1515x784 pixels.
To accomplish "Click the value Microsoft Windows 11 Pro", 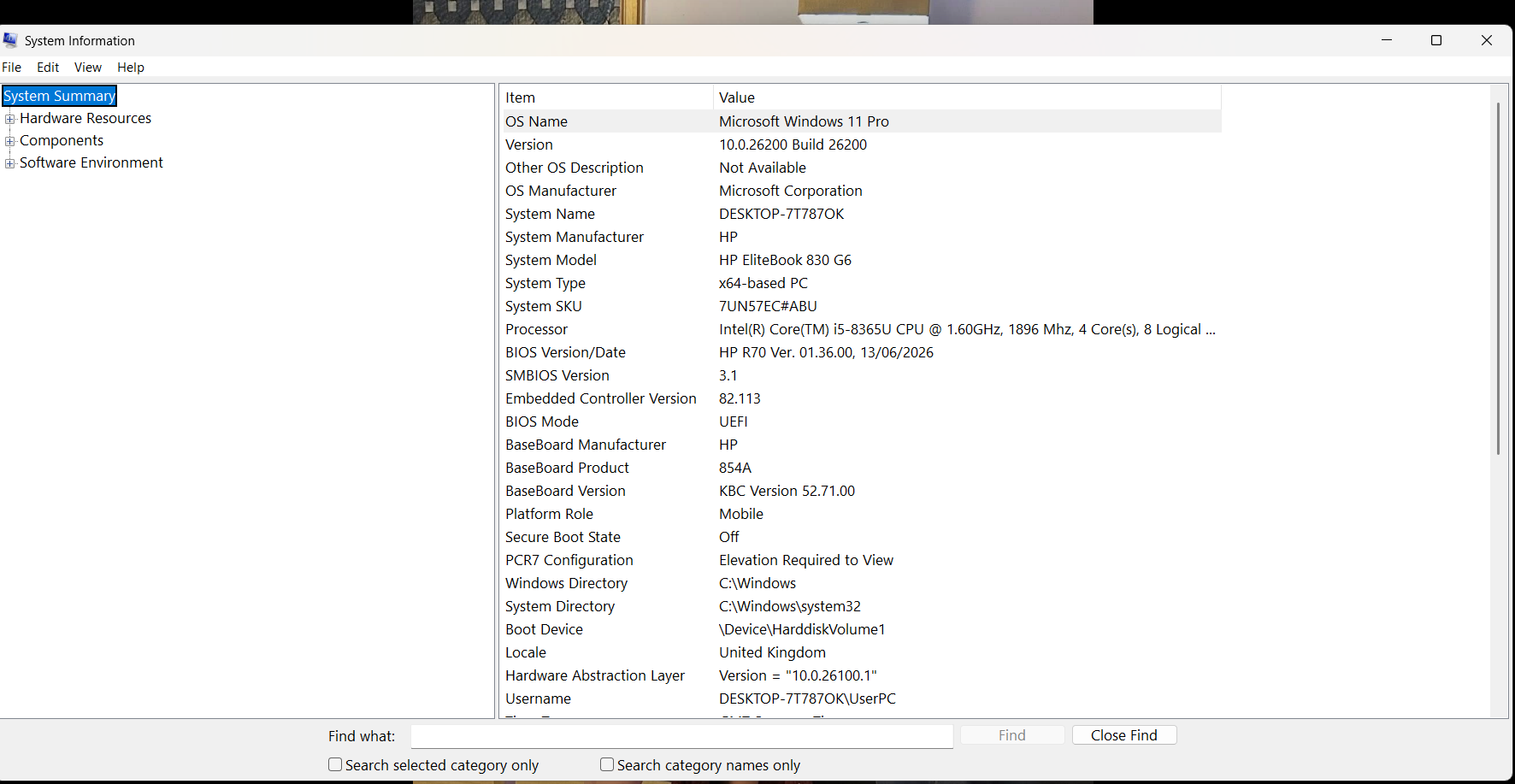I will [804, 121].
